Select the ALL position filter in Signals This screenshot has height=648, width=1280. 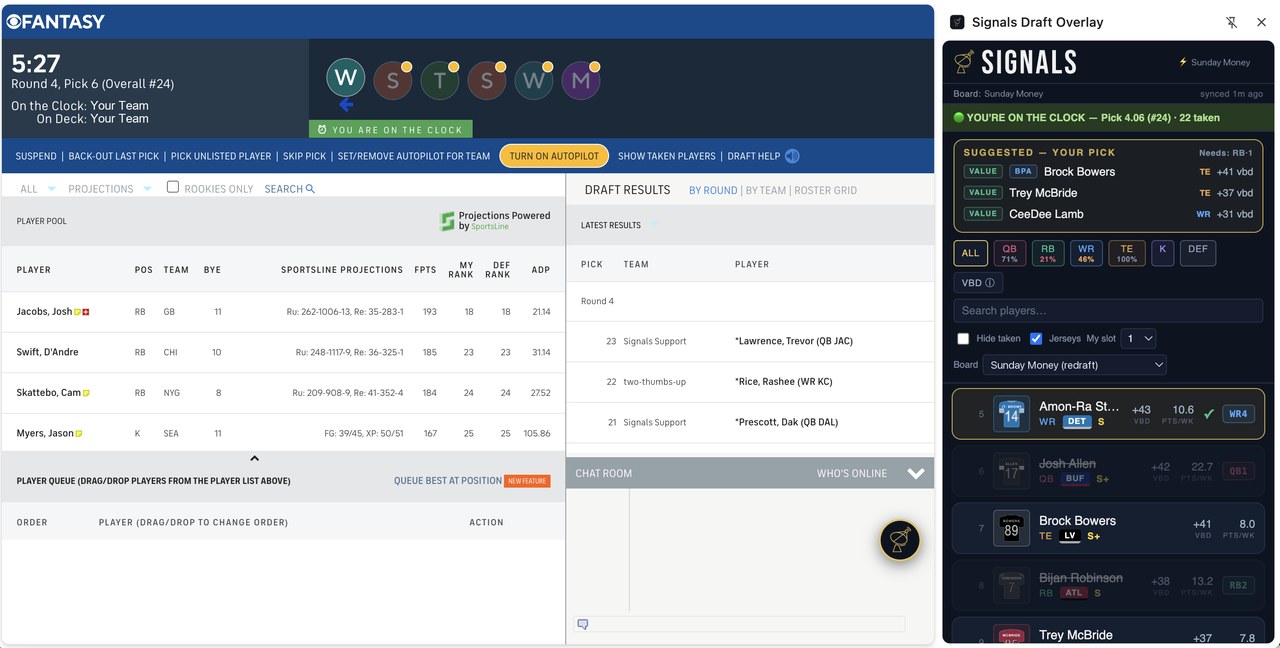971,253
